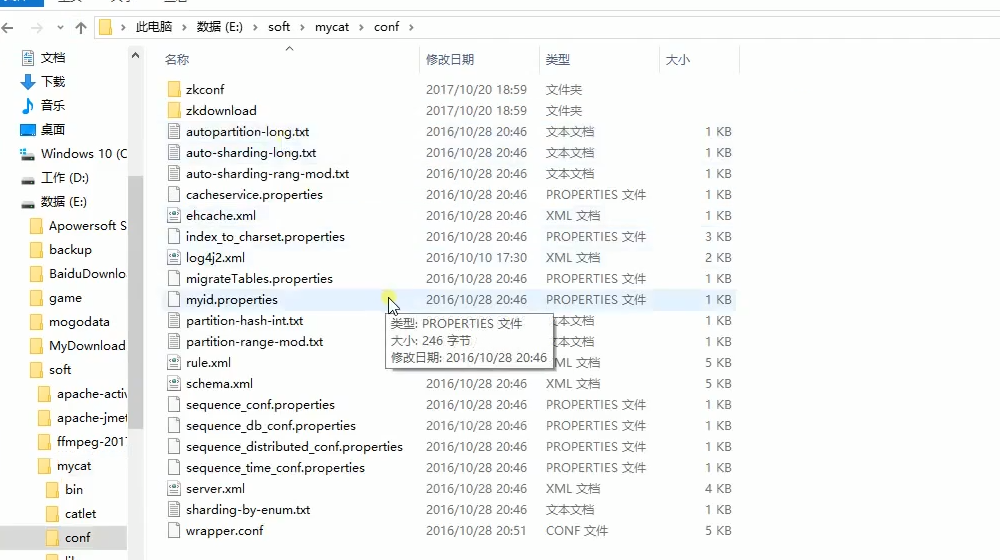The width and height of the screenshot is (1000, 560).
Task: Select the zkconf folder icon
Action: click(x=174, y=89)
